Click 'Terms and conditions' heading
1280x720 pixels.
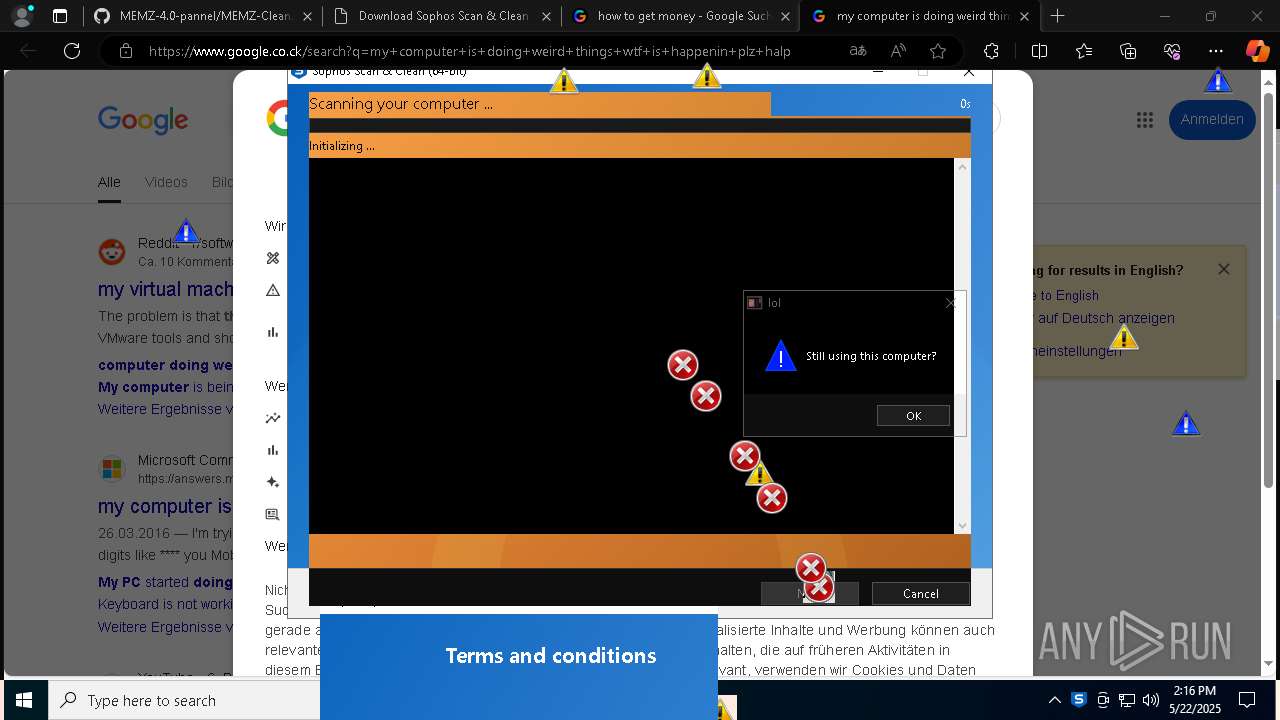(x=551, y=656)
